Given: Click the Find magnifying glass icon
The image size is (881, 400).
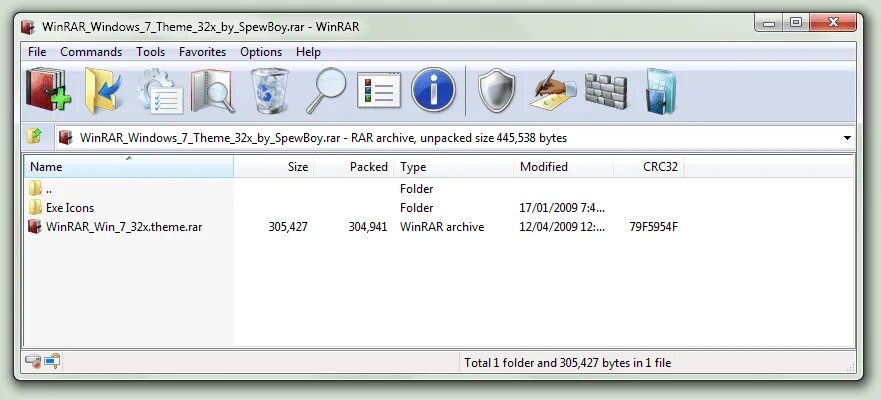Looking at the screenshot, I should tap(325, 90).
